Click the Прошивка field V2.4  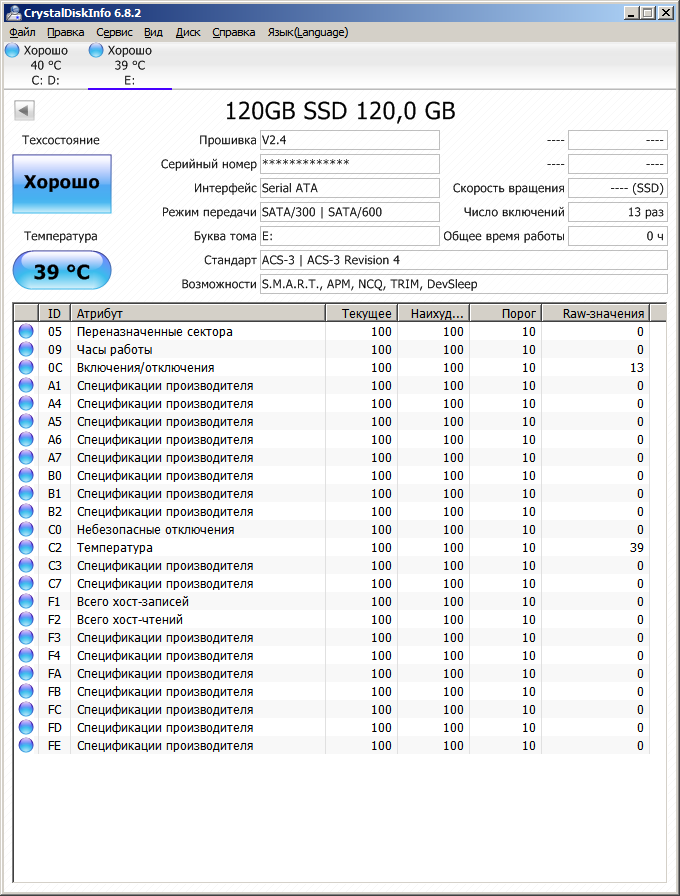pyautogui.click(x=350, y=140)
